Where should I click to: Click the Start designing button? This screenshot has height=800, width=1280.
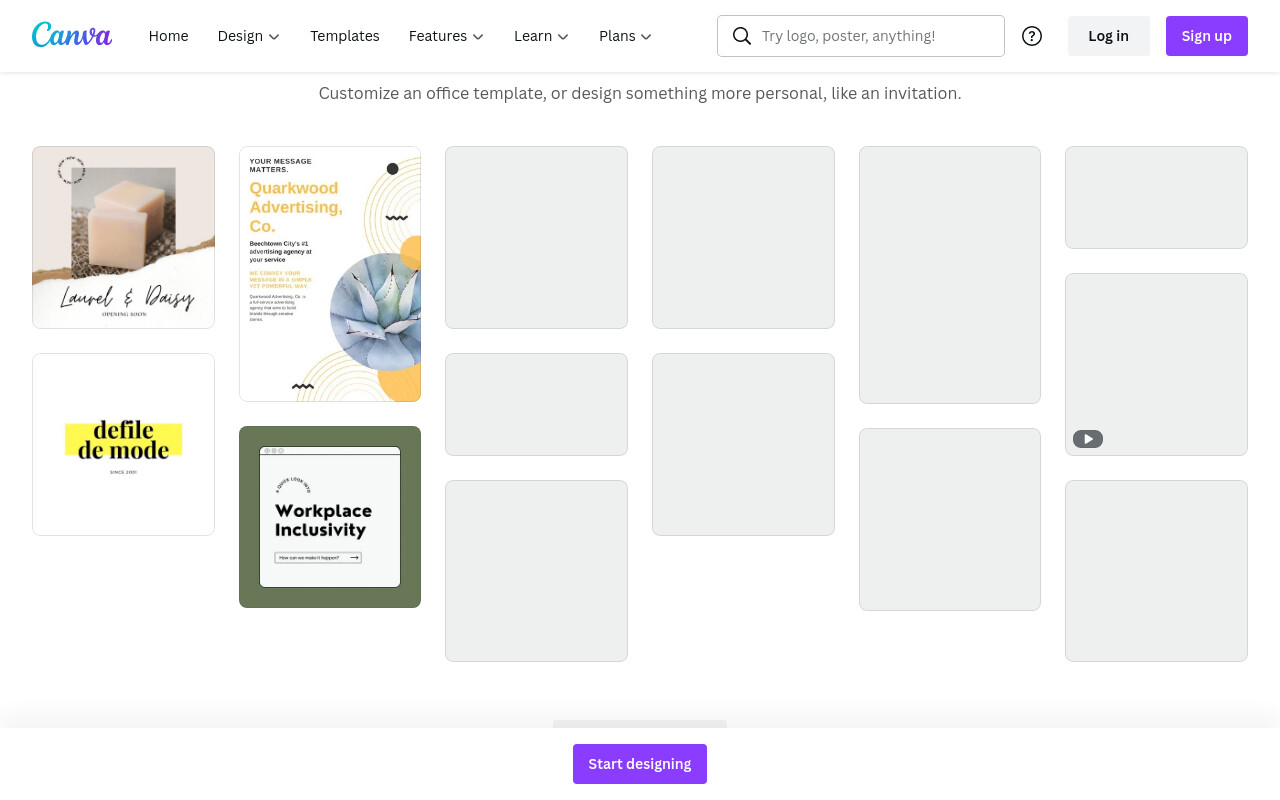pos(640,764)
